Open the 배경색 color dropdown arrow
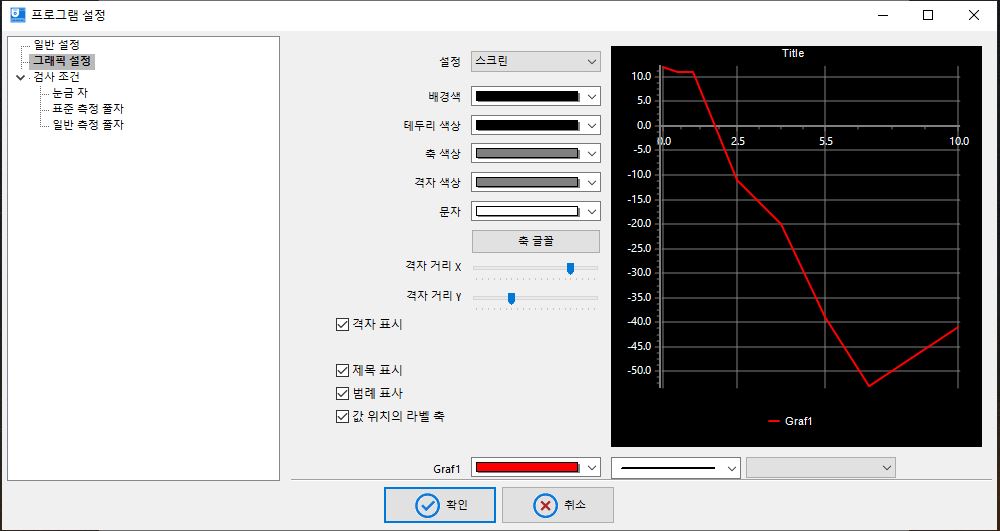This screenshot has width=1000, height=531. 592,97
